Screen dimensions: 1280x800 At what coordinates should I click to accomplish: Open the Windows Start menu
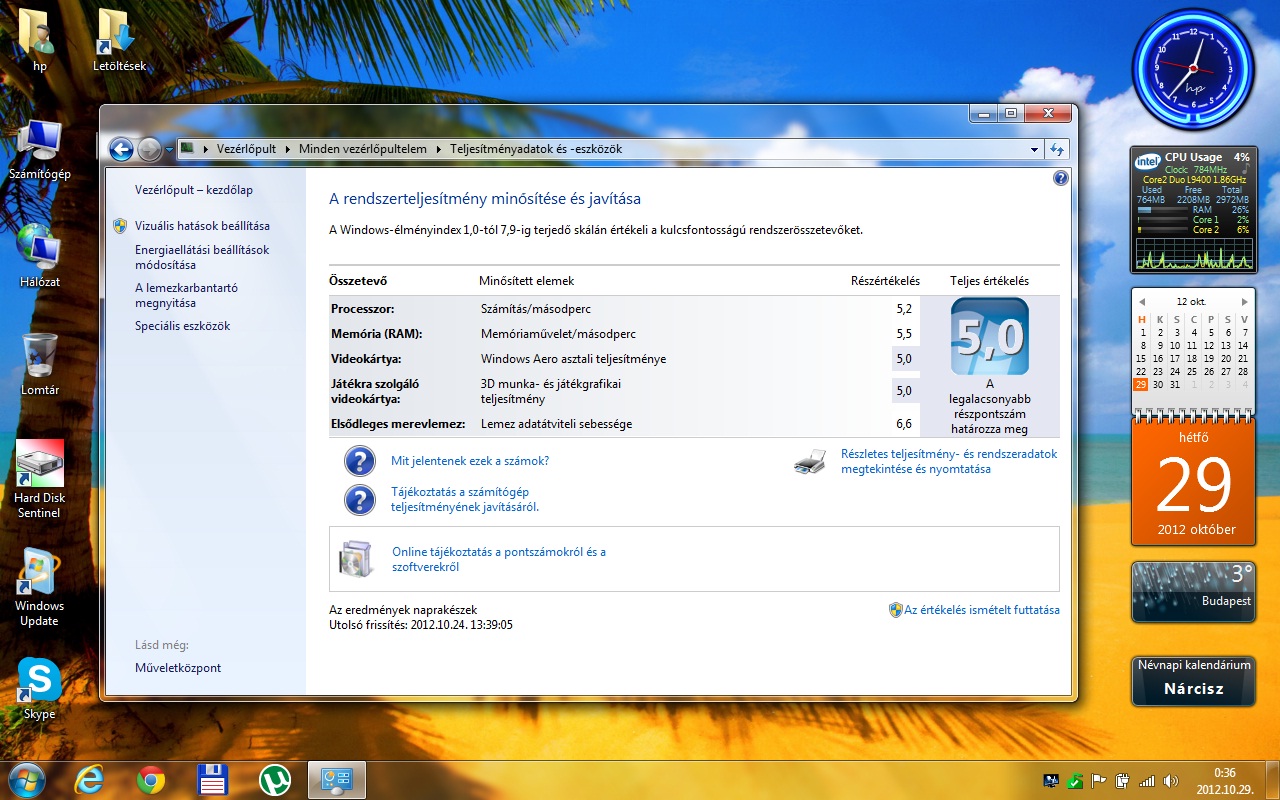[x=27, y=780]
